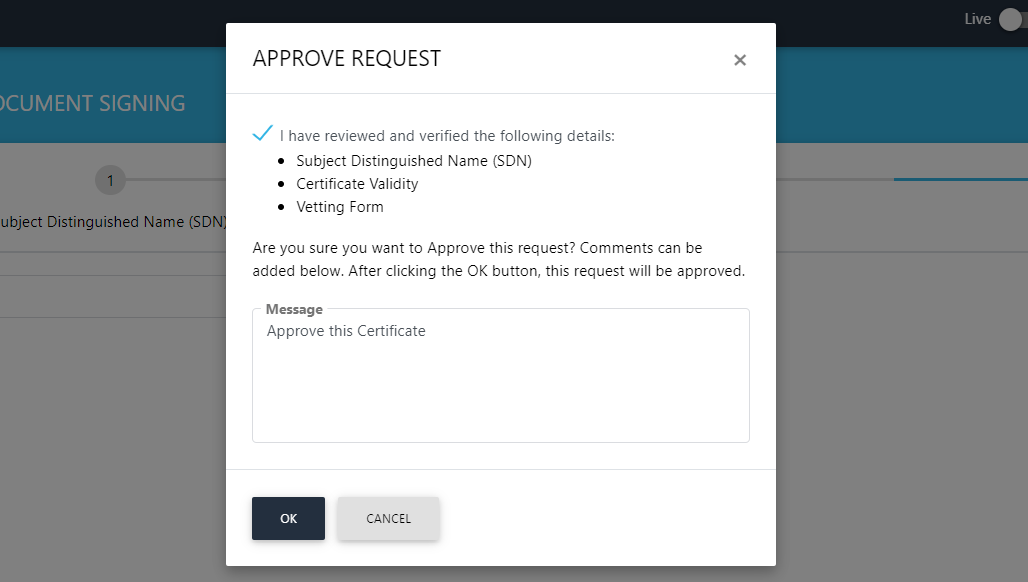This screenshot has width=1028, height=582.
Task: Click the gray connector line after step 1
Action: 175,180
